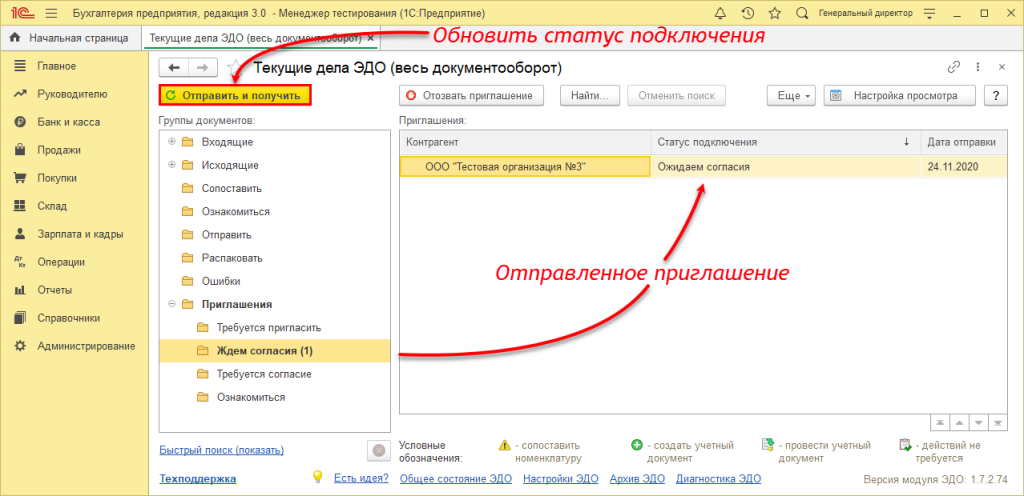Image resolution: width=1024 pixels, height=496 pixels.
Task: Open Настройка просмотра
Action: click(900, 95)
